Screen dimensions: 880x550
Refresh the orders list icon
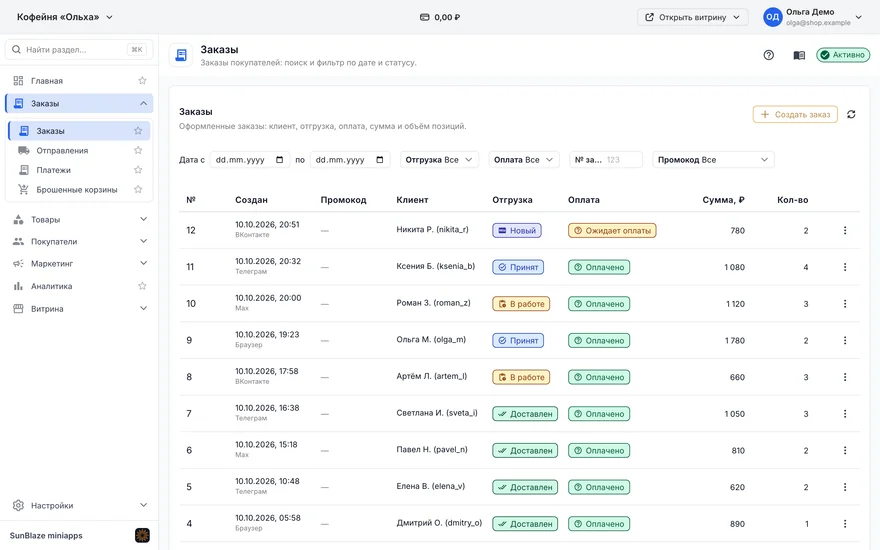tap(851, 114)
